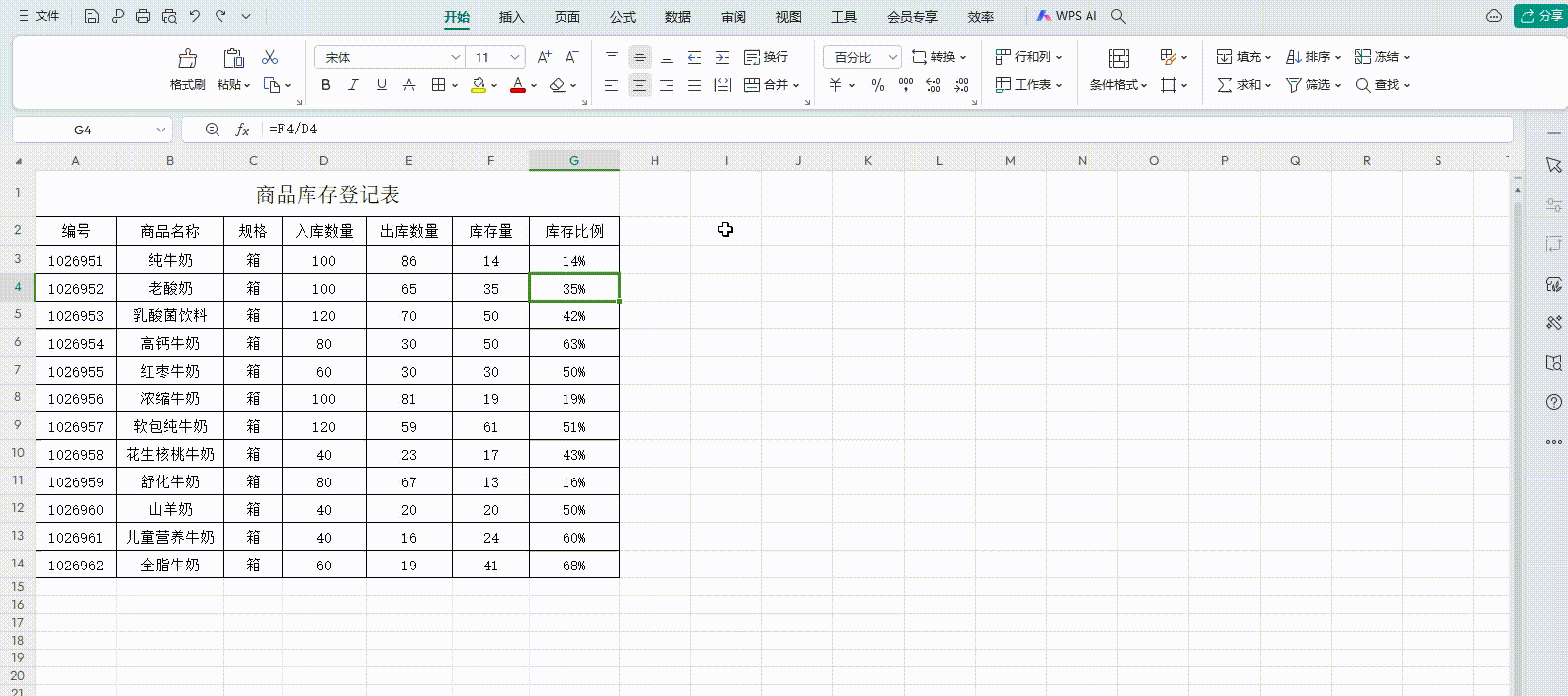Toggle align left
The width and height of the screenshot is (1568, 696).
pyautogui.click(x=612, y=85)
